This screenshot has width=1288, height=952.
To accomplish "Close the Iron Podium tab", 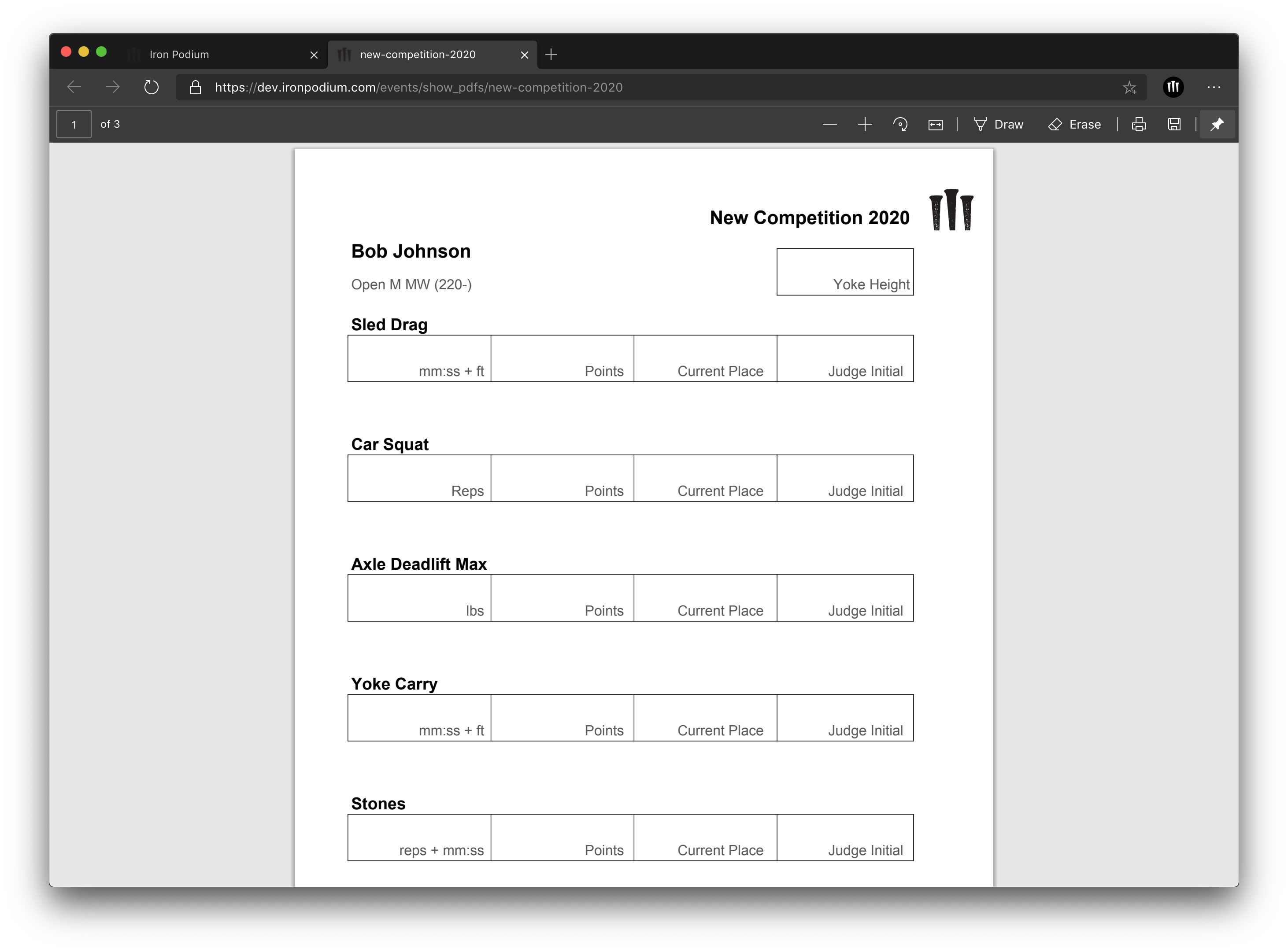I will 314,55.
